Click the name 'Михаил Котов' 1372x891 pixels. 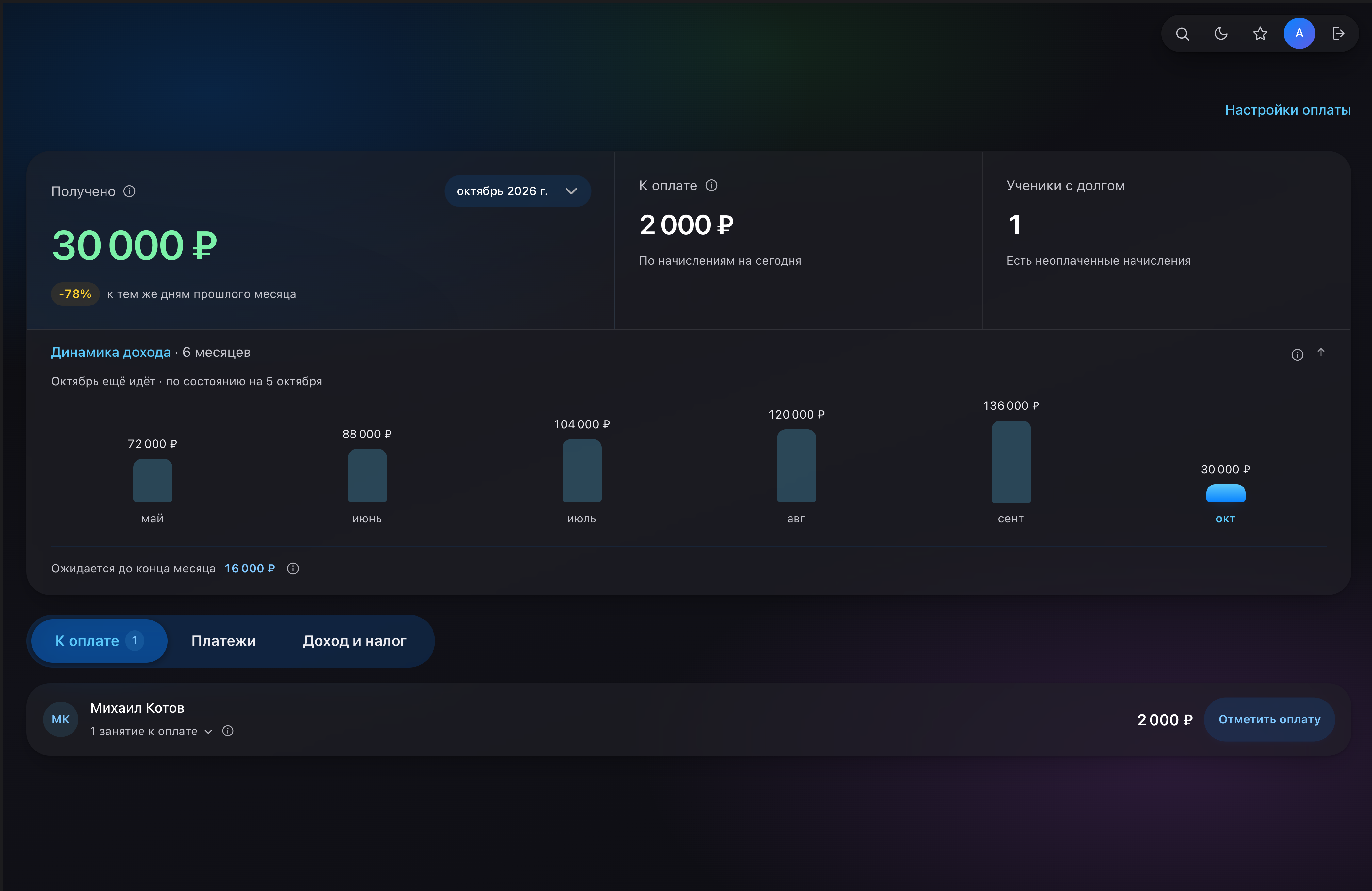pyautogui.click(x=137, y=708)
